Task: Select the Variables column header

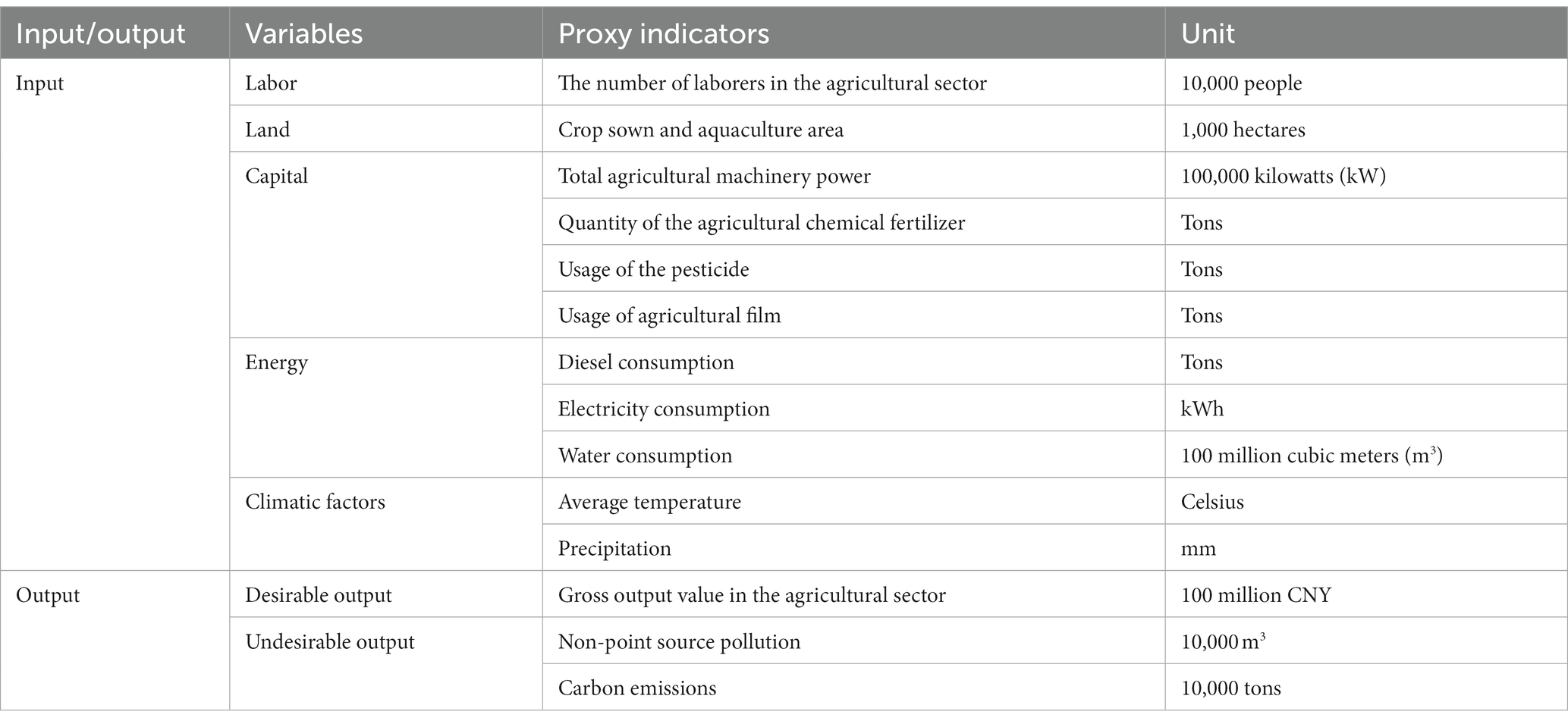Action: pos(386,33)
